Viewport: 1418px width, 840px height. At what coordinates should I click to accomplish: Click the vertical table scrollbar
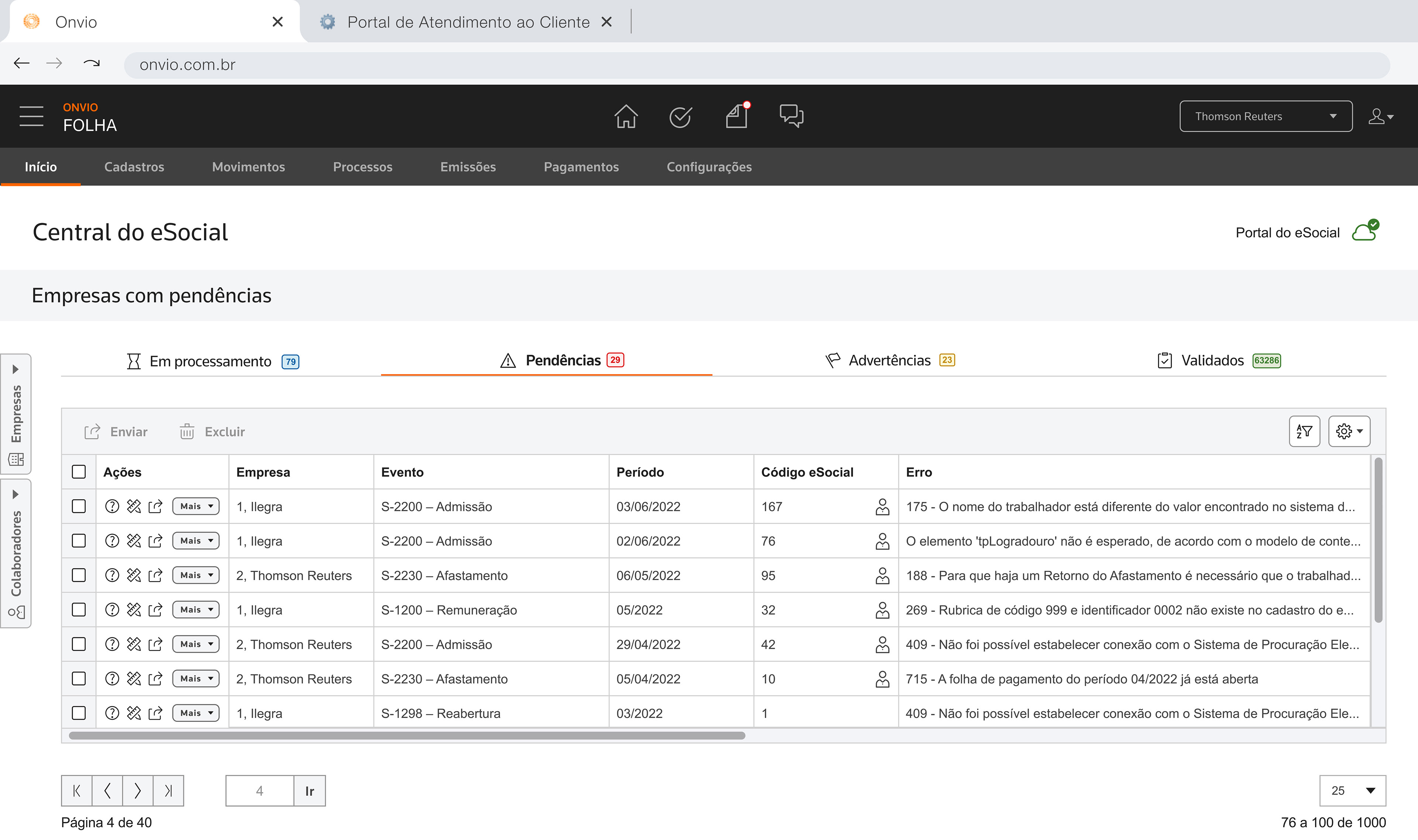pos(1378,541)
